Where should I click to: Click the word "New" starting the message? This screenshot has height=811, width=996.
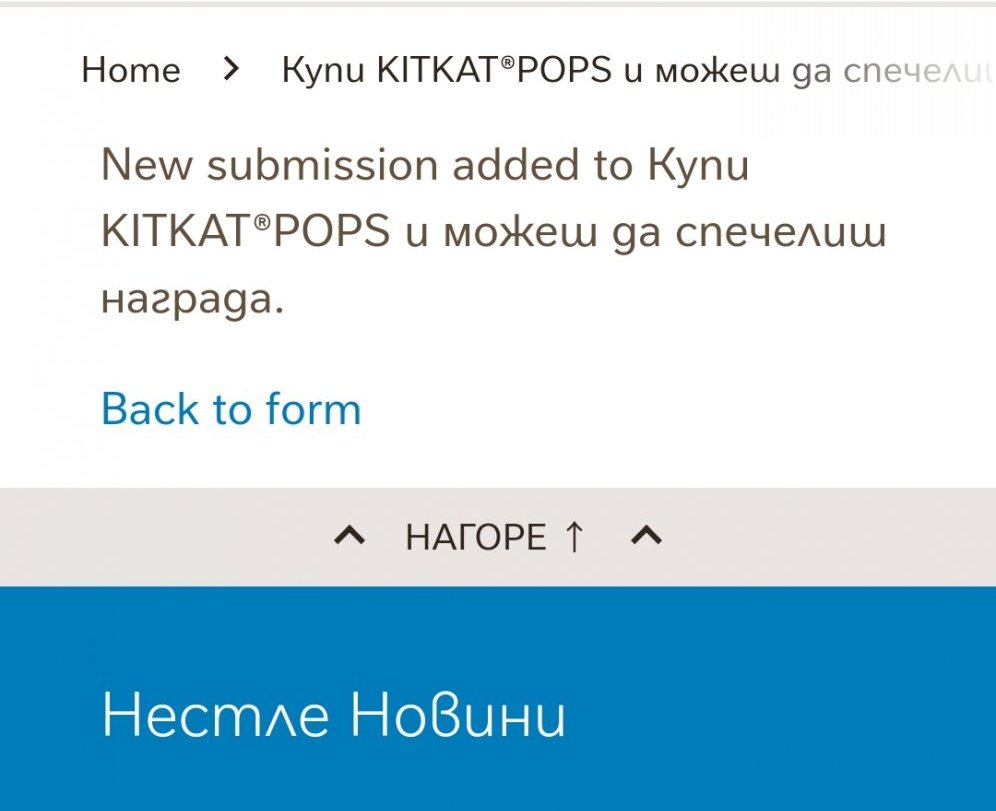coord(146,165)
